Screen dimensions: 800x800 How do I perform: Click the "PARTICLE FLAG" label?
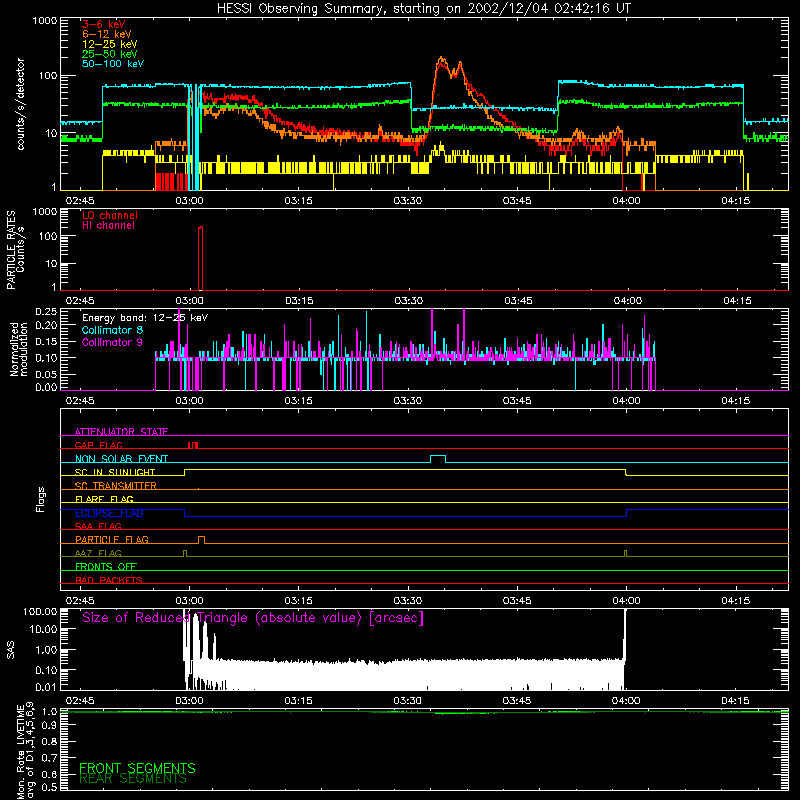click(112, 540)
